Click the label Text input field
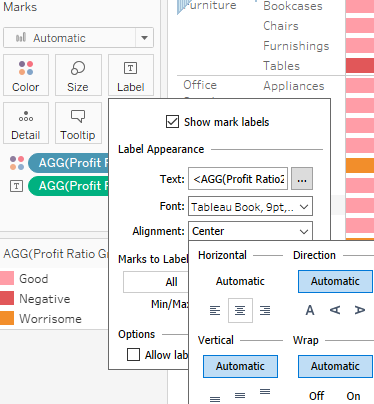374x404 pixels. [238, 179]
